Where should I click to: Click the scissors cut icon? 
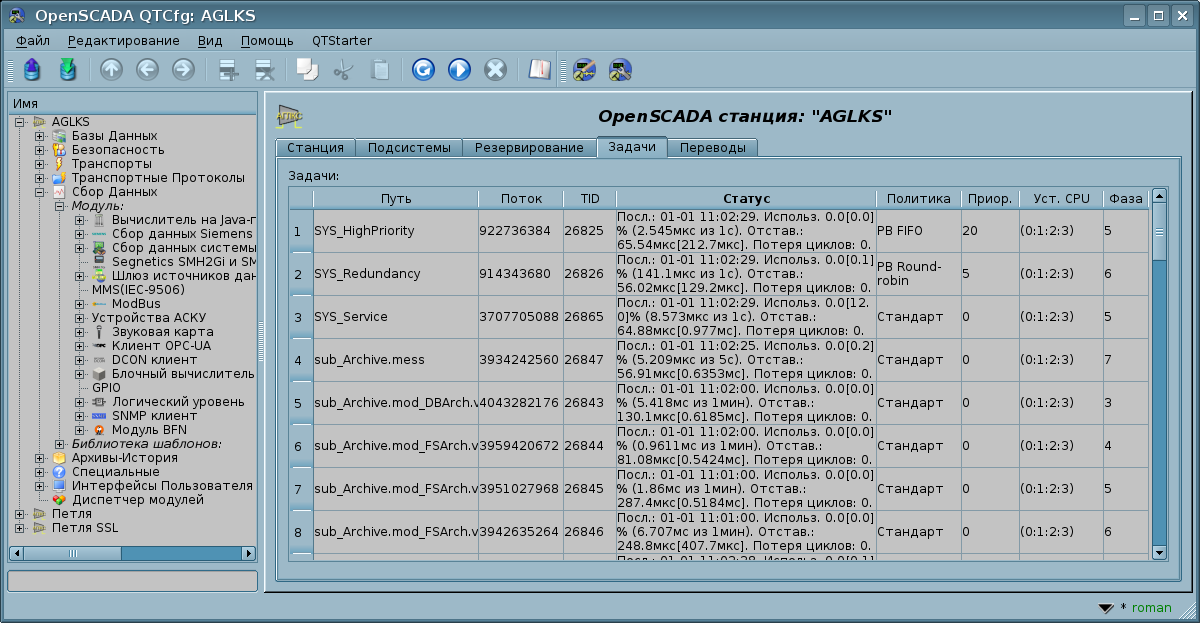[x=343, y=70]
